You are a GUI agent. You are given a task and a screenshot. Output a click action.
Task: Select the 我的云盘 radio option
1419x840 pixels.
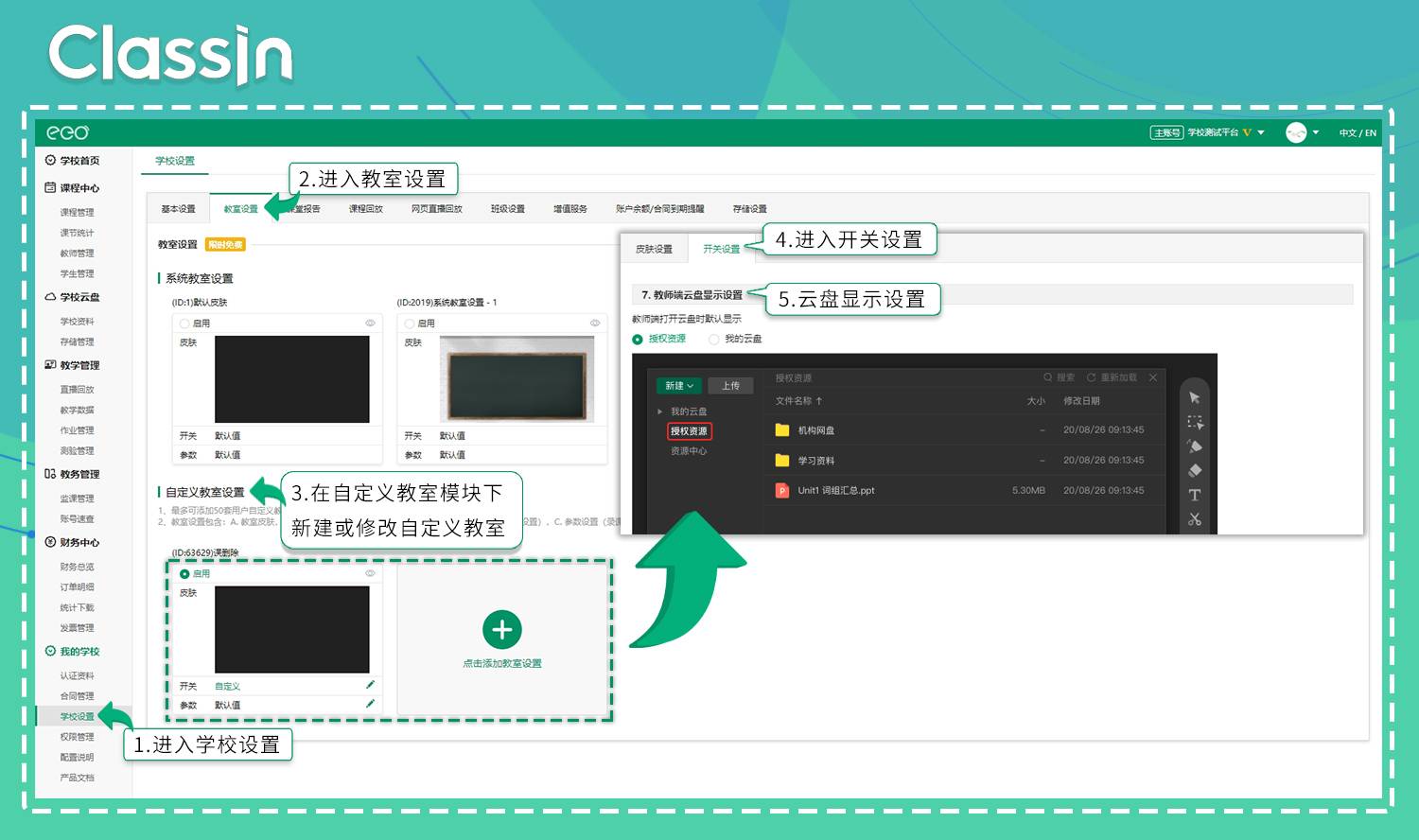click(x=714, y=339)
